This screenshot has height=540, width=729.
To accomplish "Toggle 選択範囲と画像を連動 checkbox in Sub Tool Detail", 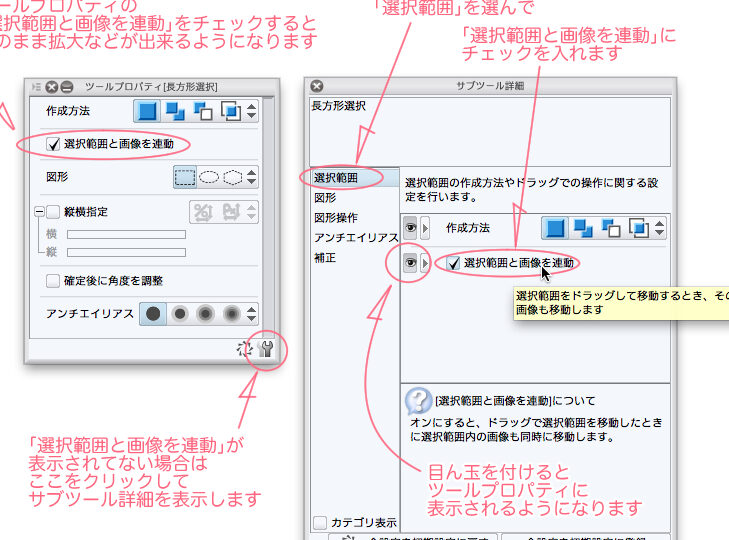I will [x=453, y=263].
